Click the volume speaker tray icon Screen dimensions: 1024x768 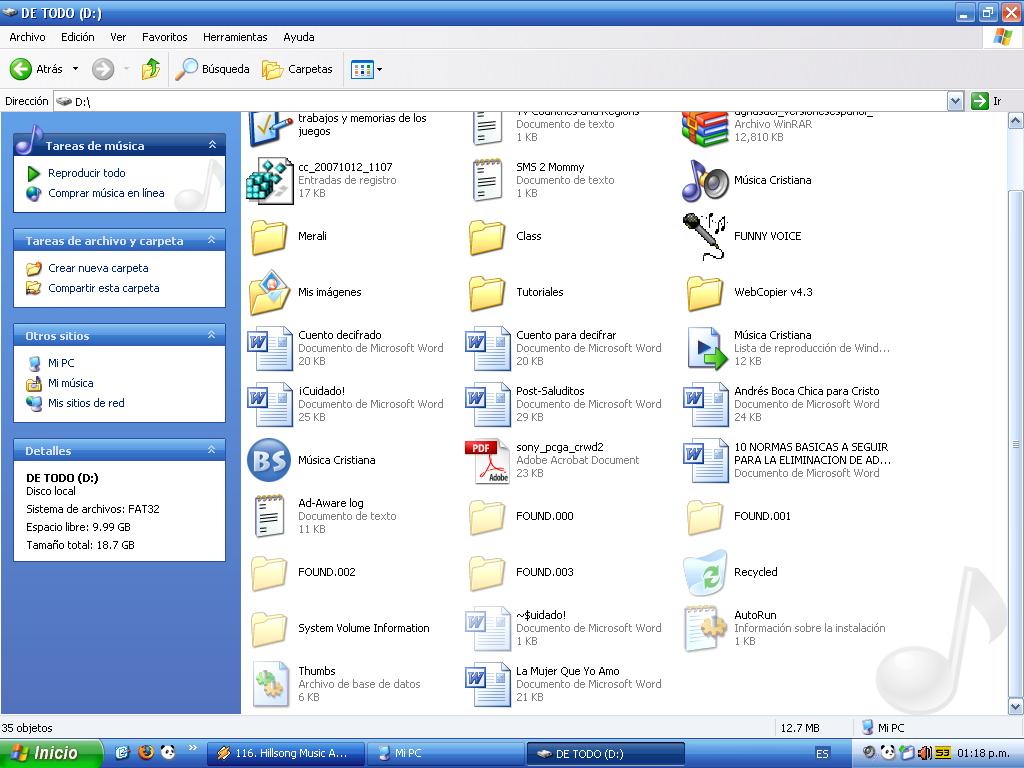coord(924,753)
